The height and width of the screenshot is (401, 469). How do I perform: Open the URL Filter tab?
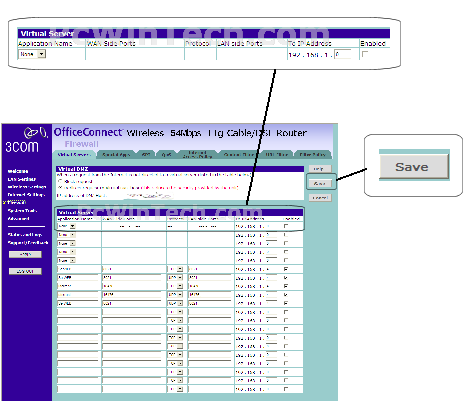(276, 155)
